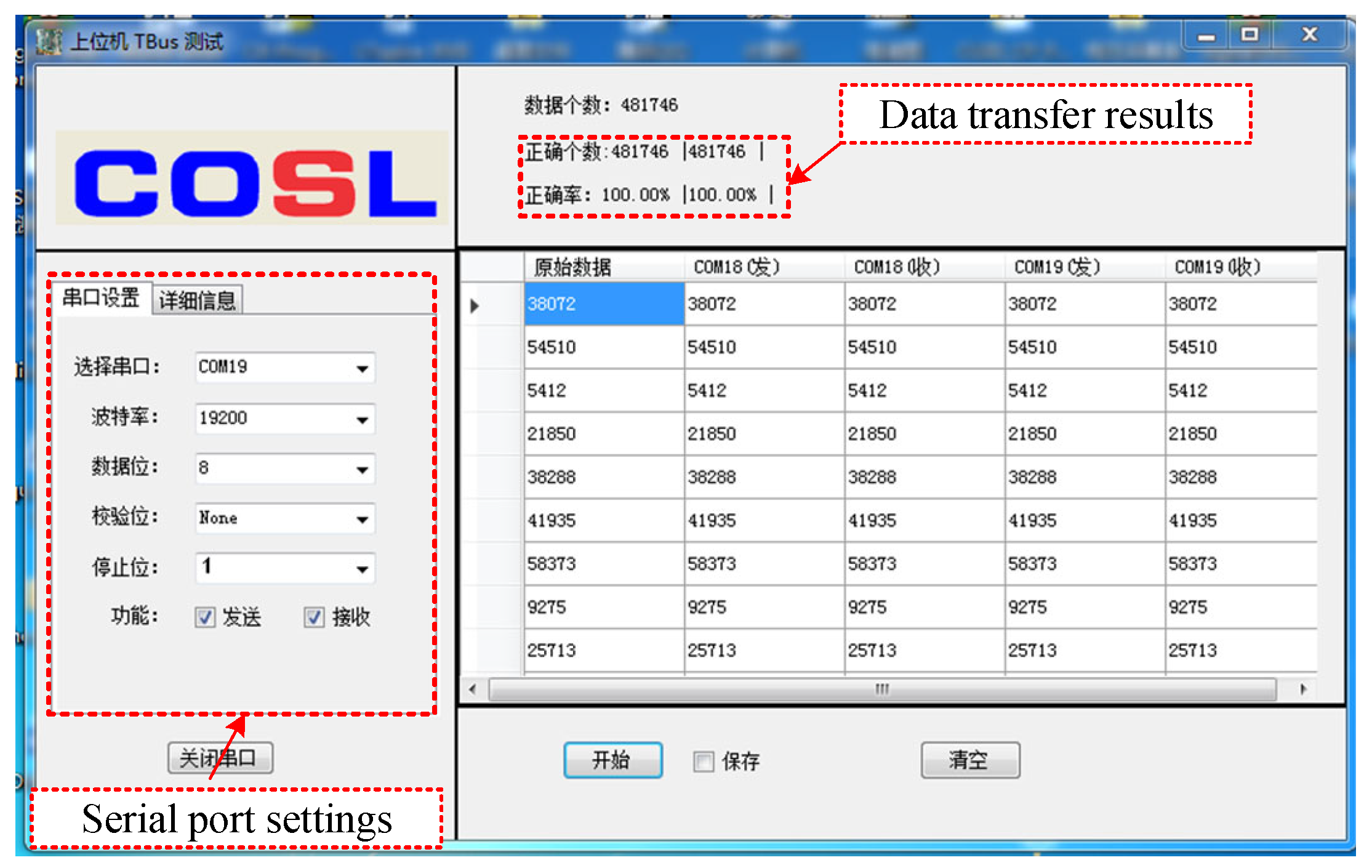This screenshot has height=868, width=1372.
Task: Select the 串口设置 tab
Action: pos(101,298)
